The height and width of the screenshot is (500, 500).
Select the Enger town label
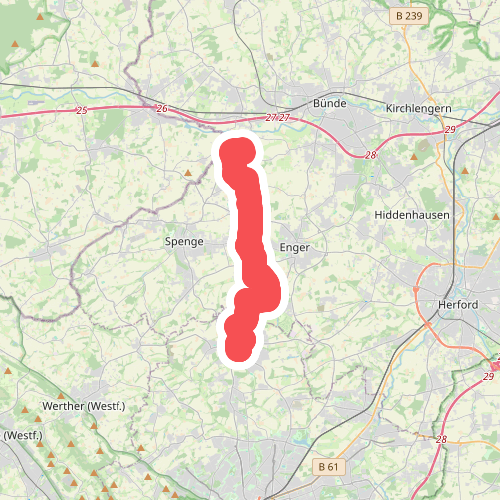click(x=295, y=248)
